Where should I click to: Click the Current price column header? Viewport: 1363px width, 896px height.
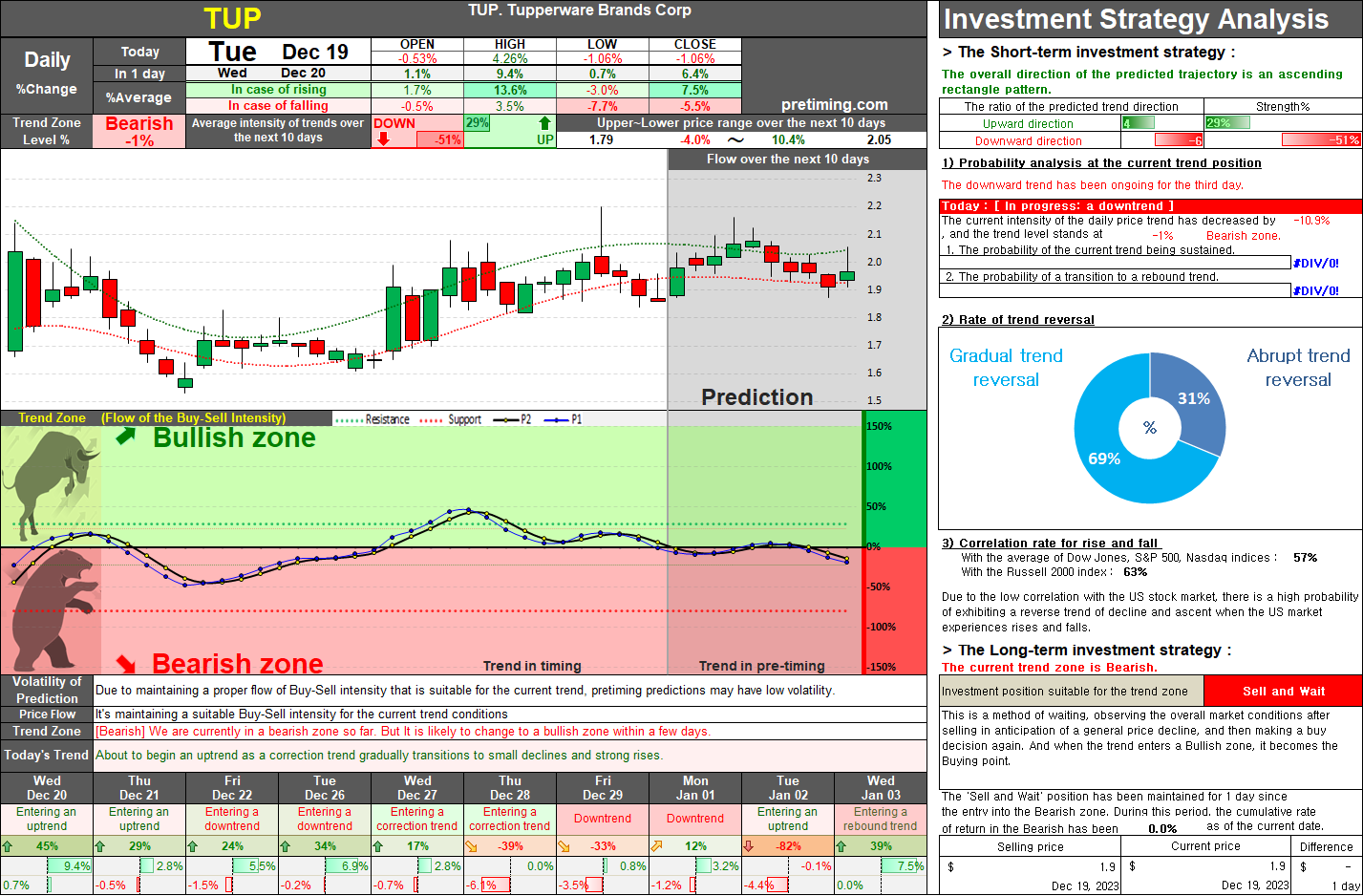(1205, 846)
